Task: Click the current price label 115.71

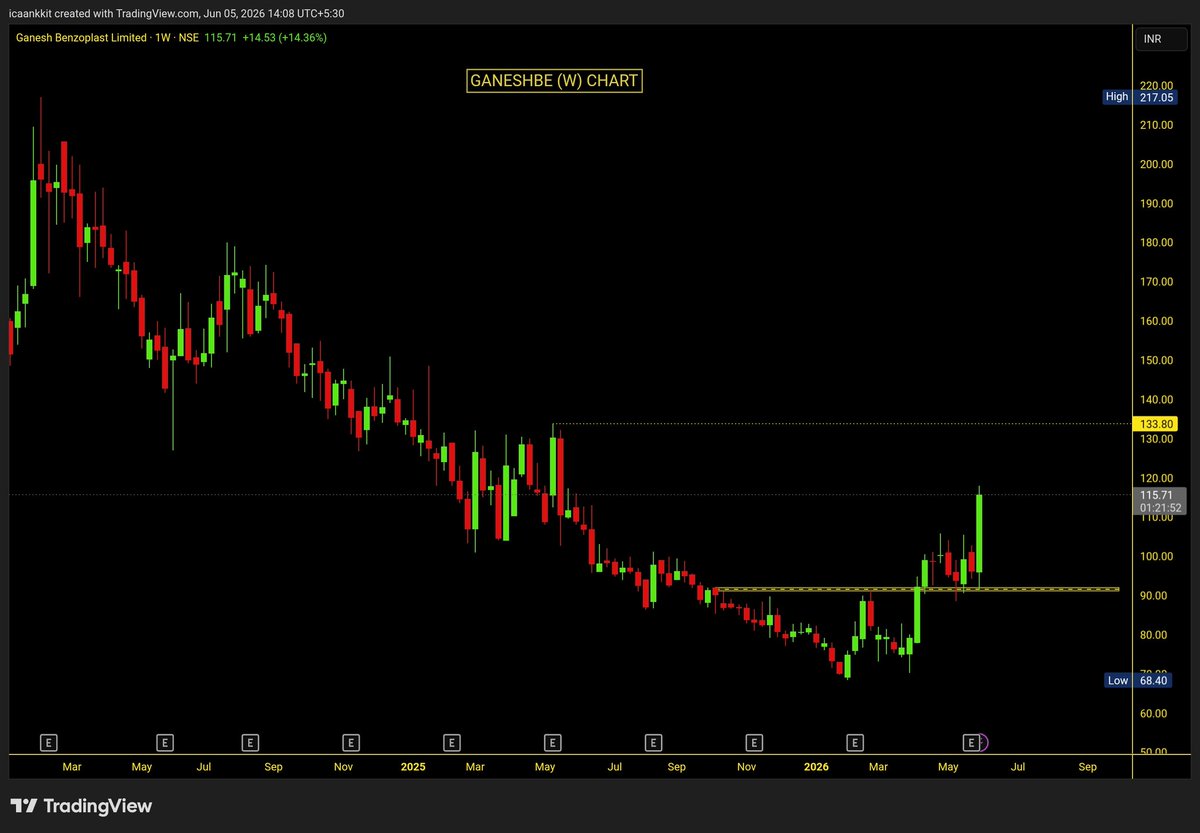Action: pyautogui.click(x=1156, y=495)
